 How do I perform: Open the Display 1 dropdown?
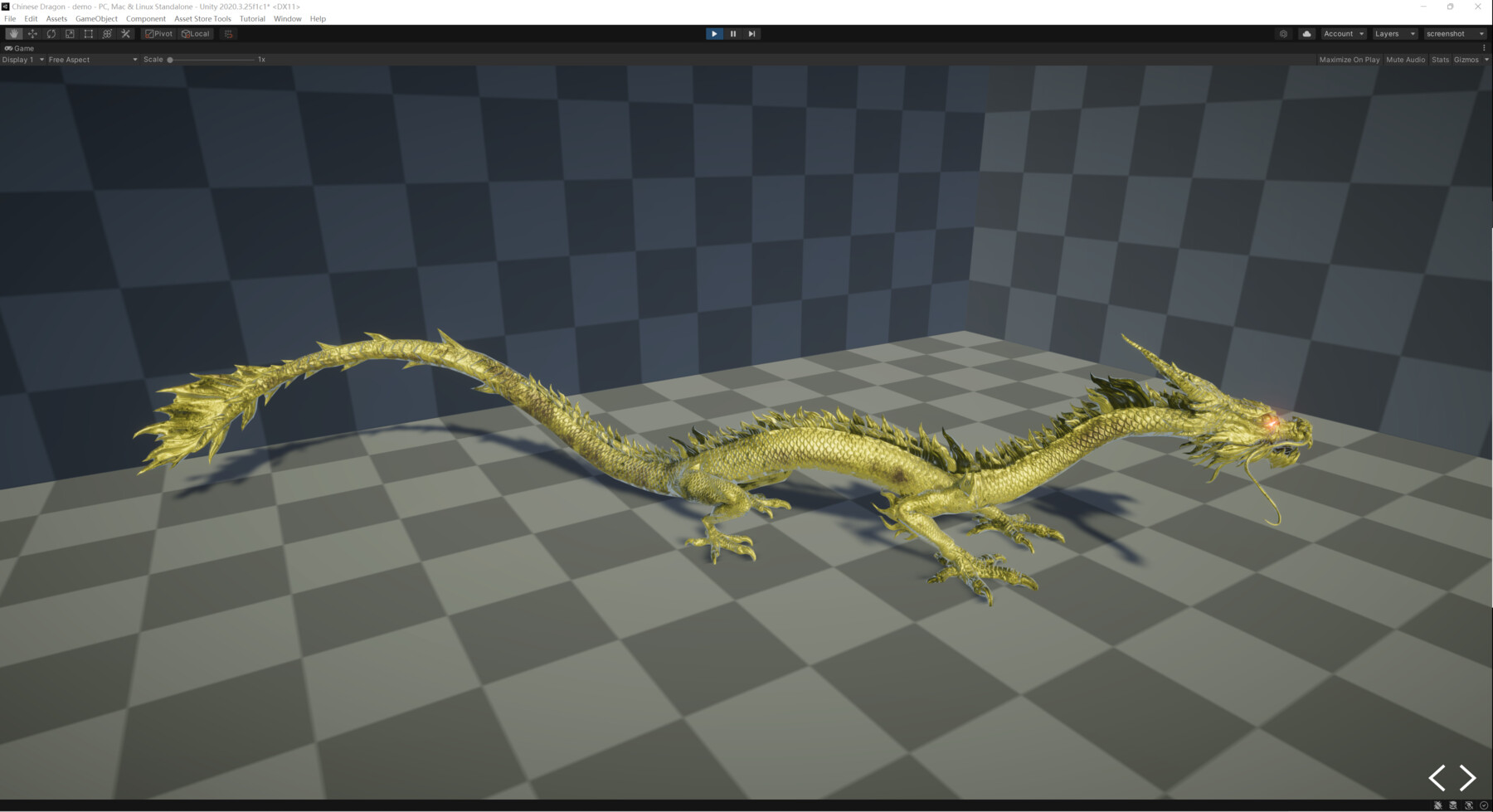pos(23,60)
